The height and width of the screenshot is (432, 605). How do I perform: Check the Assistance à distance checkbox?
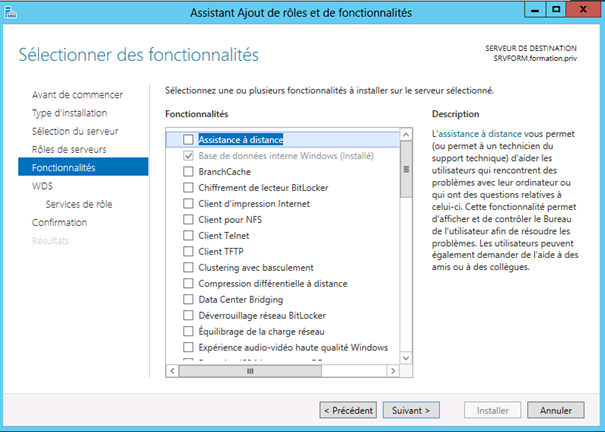coord(188,140)
